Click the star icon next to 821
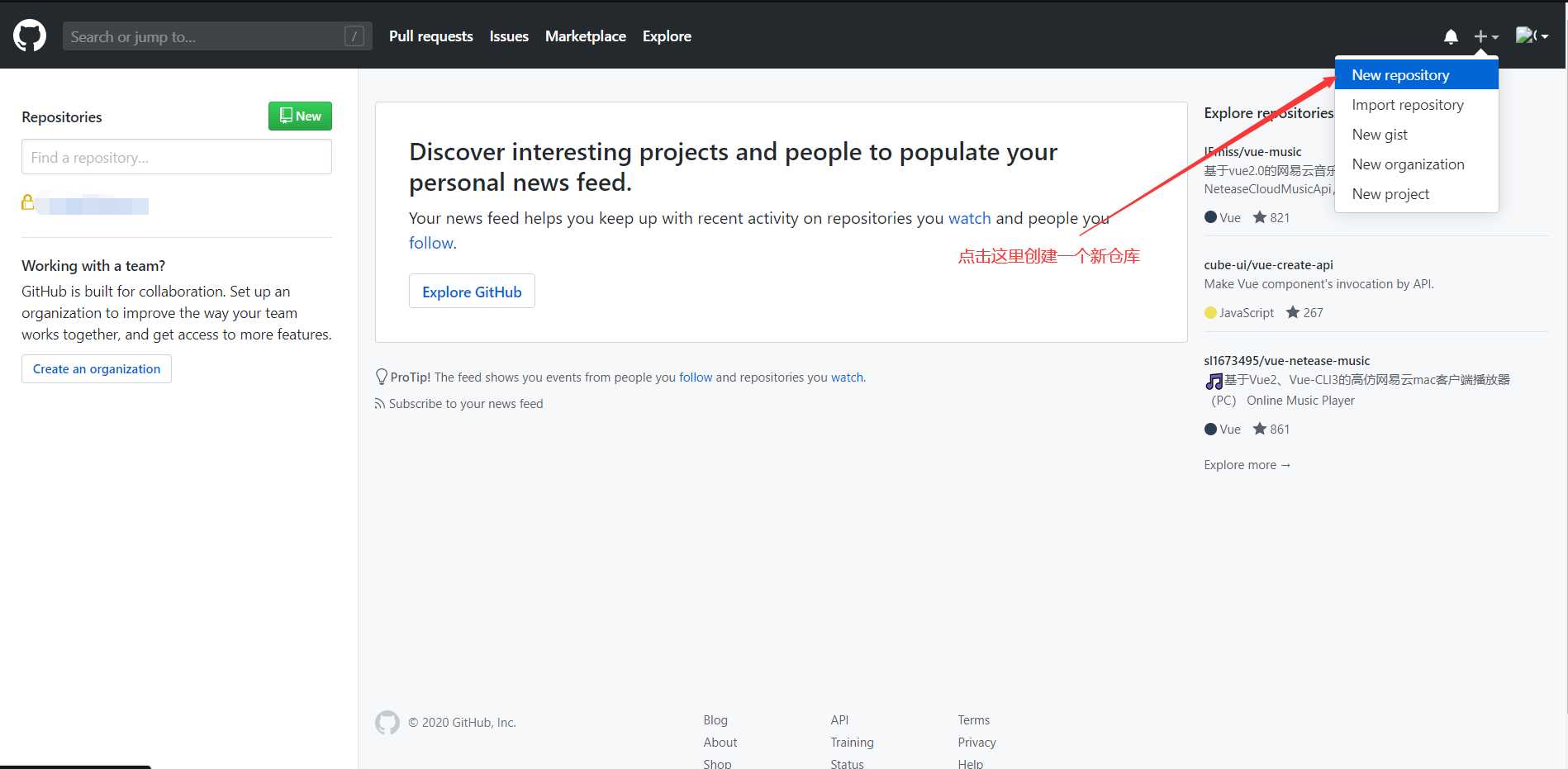 (x=1260, y=217)
